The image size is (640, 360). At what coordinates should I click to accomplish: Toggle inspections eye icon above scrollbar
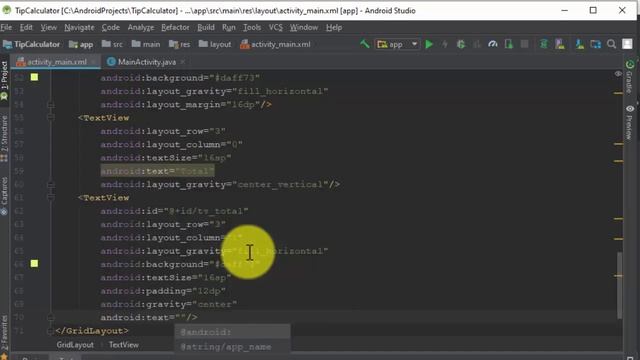[x=618, y=74]
